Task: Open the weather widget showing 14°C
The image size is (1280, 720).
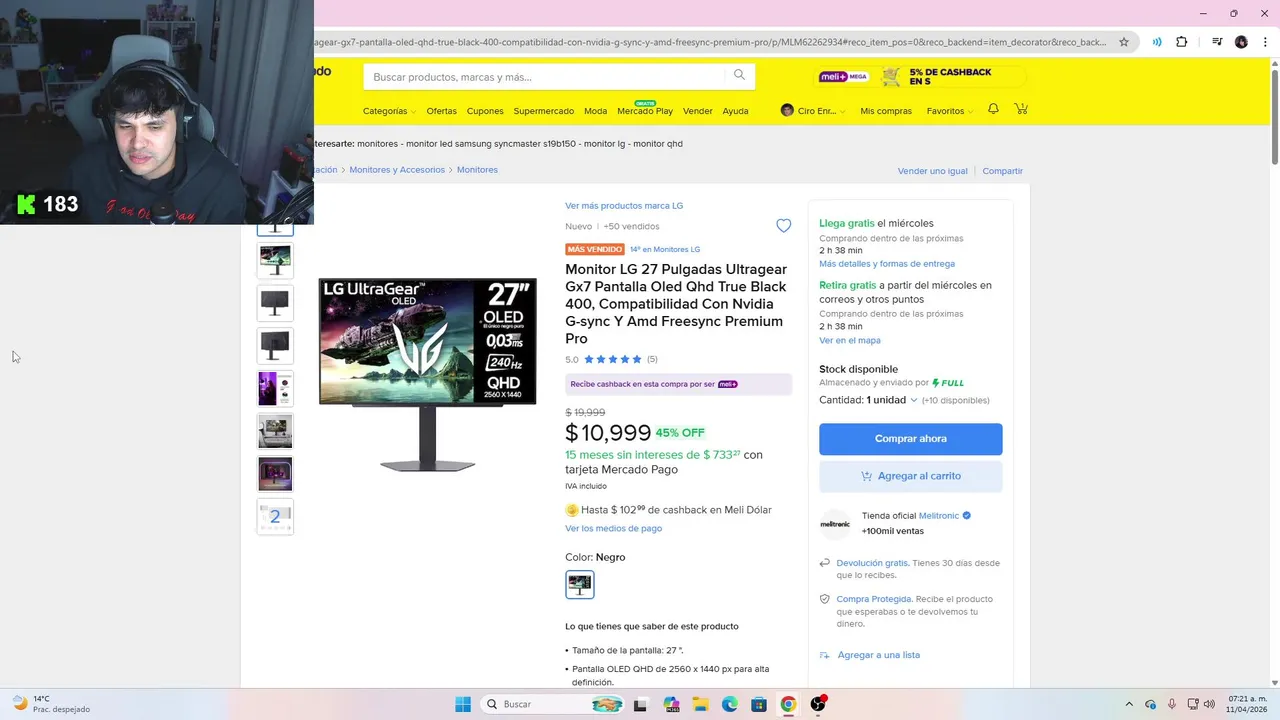Action: [x=52, y=704]
